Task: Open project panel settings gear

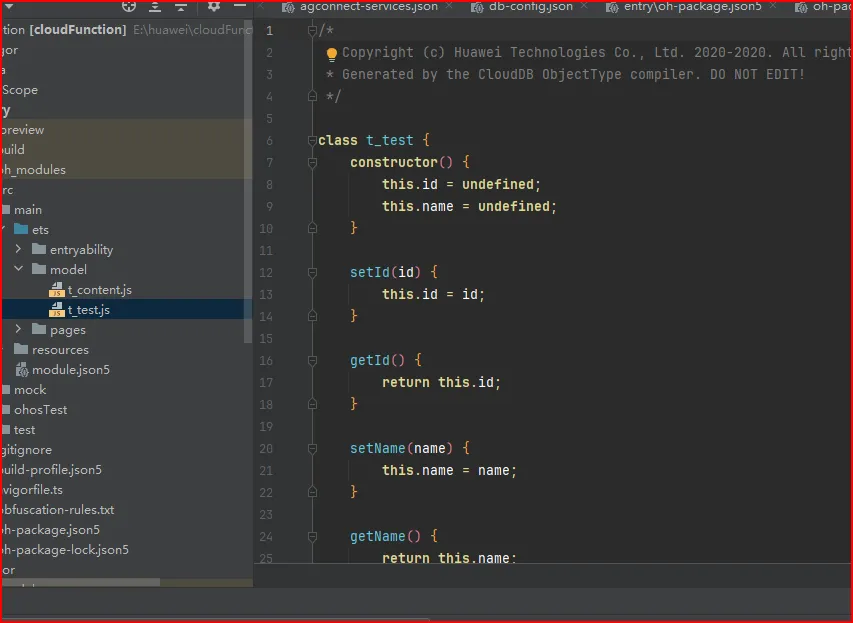Action: tap(214, 6)
